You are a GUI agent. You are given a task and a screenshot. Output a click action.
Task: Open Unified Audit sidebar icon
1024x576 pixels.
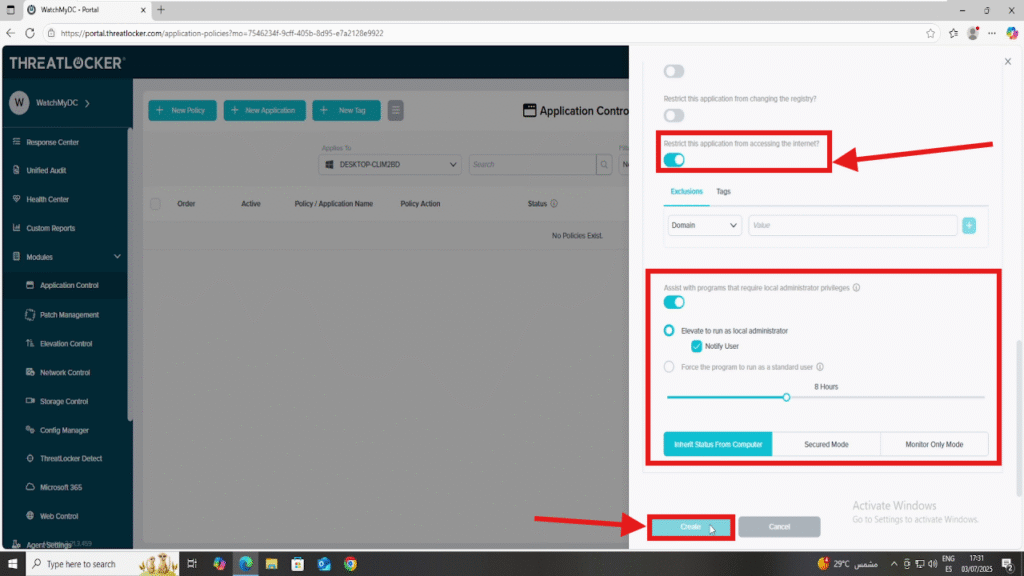pyautogui.click(x=16, y=170)
